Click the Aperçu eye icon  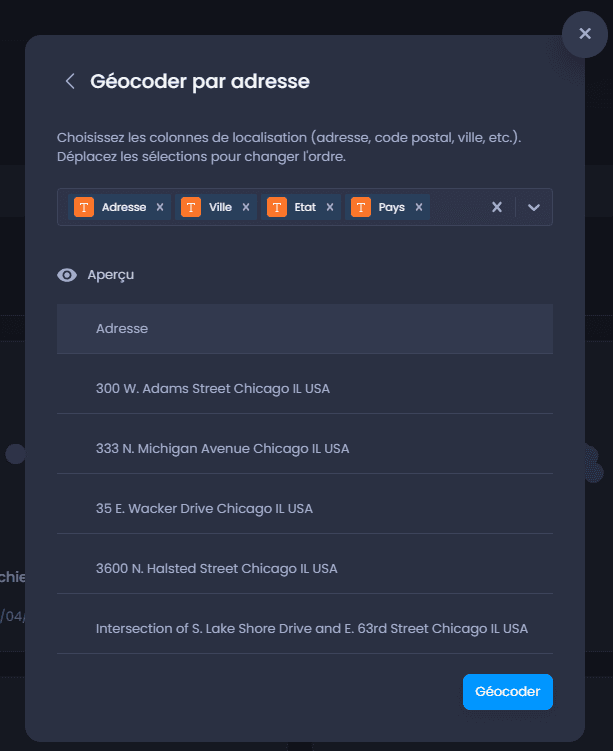click(67, 275)
